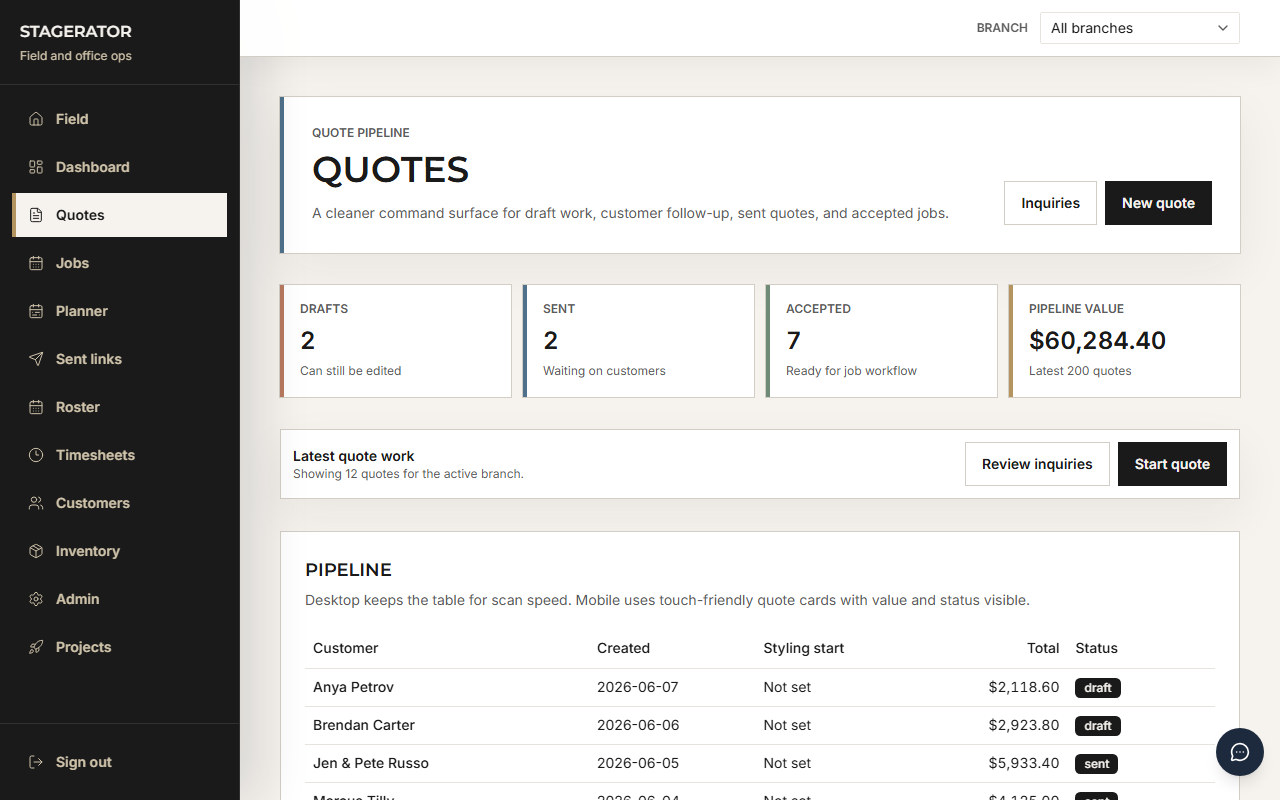Click the Total column header
1280x800 pixels.
click(x=1043, y=648)
